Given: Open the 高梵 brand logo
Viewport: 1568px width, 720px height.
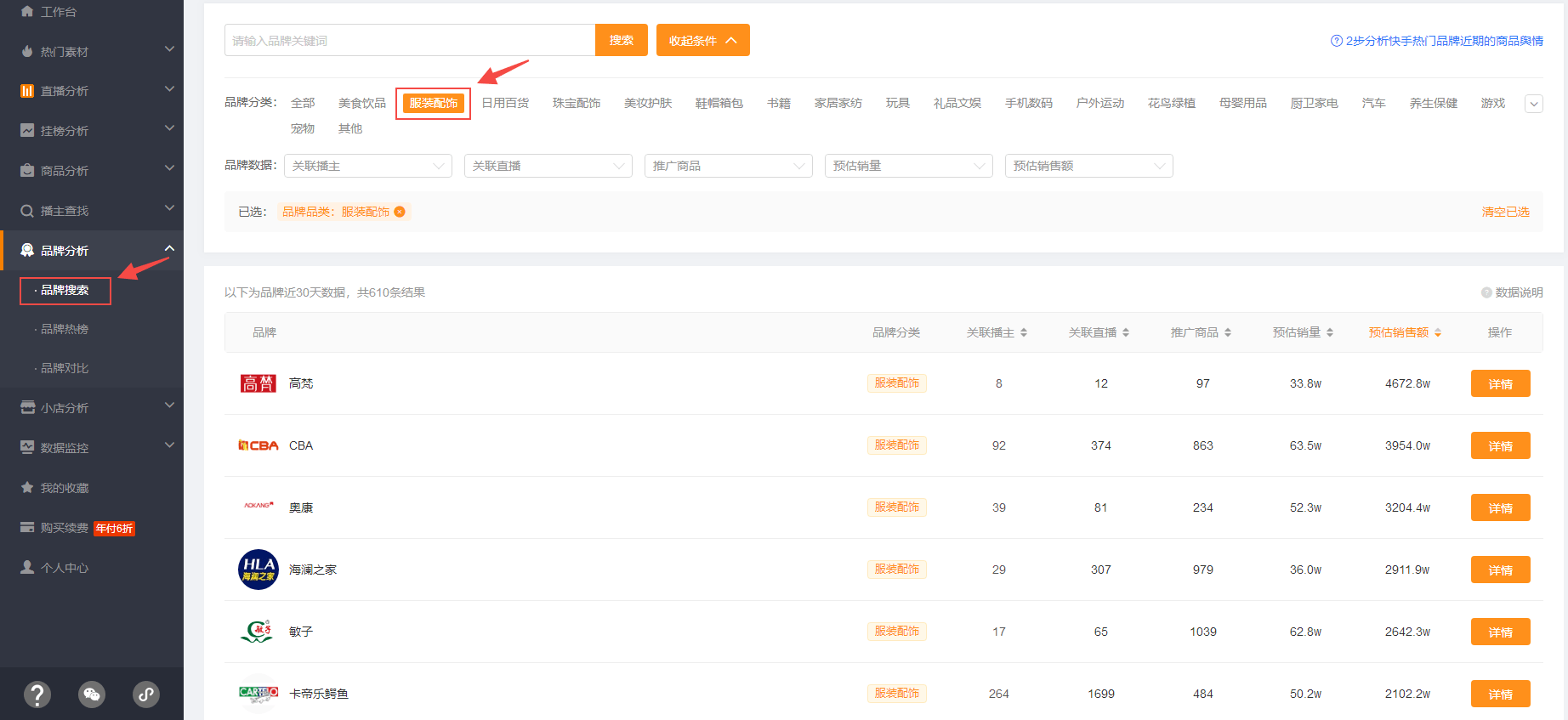Looking at the screenshot, I should [258, 383].
